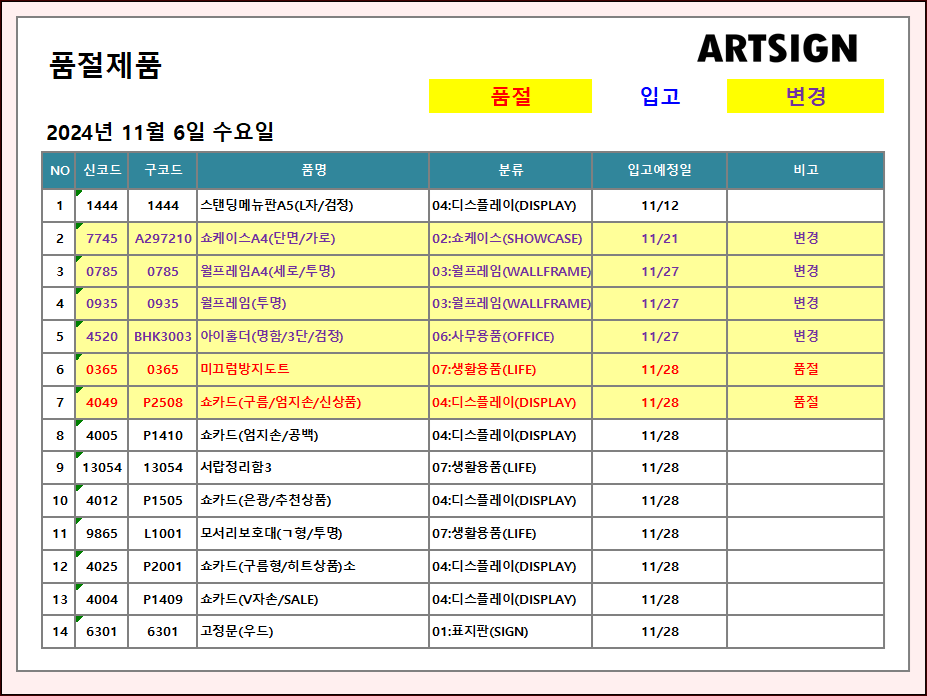
Task: Click the yellow 변경 legend box
Action: point(805,96)
